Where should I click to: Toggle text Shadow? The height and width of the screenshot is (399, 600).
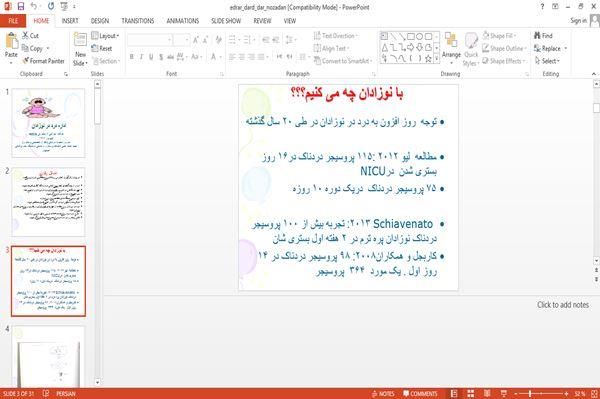161,57
